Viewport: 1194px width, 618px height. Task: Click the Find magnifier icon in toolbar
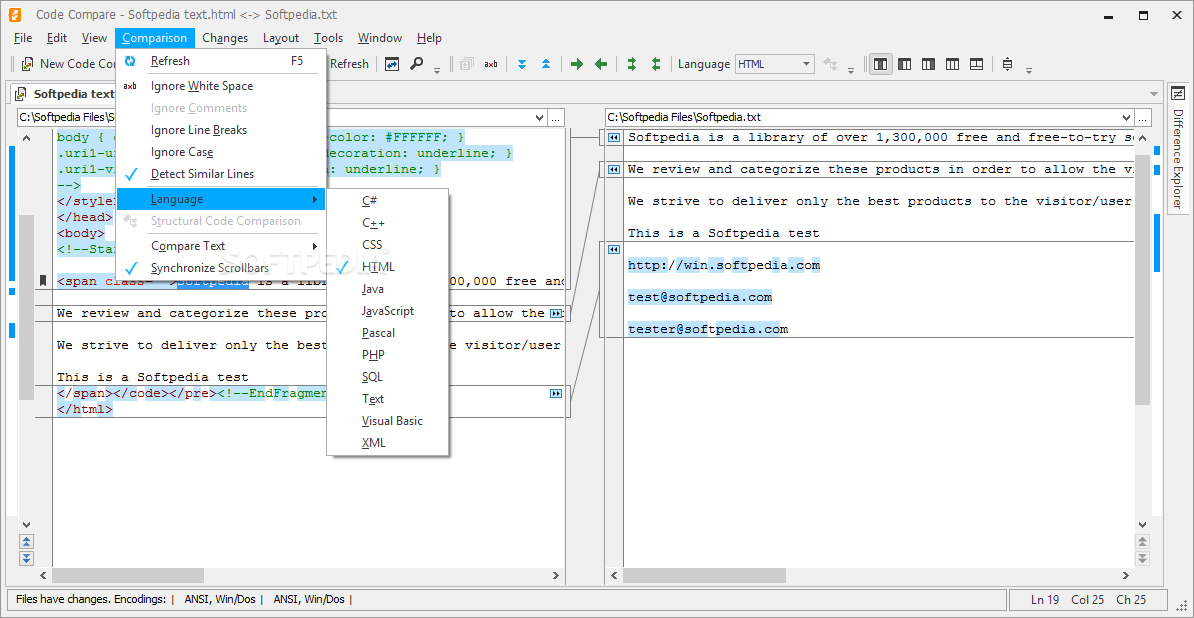click(417, 64)
